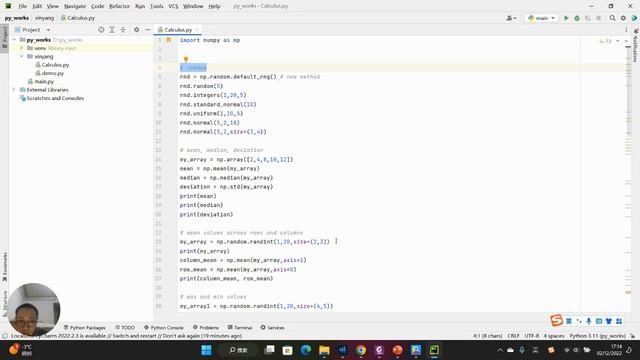Jump to next highlighted error arrow
Image resolution: width=640 pixels, height=360 pixels.
tap(626, 41)
